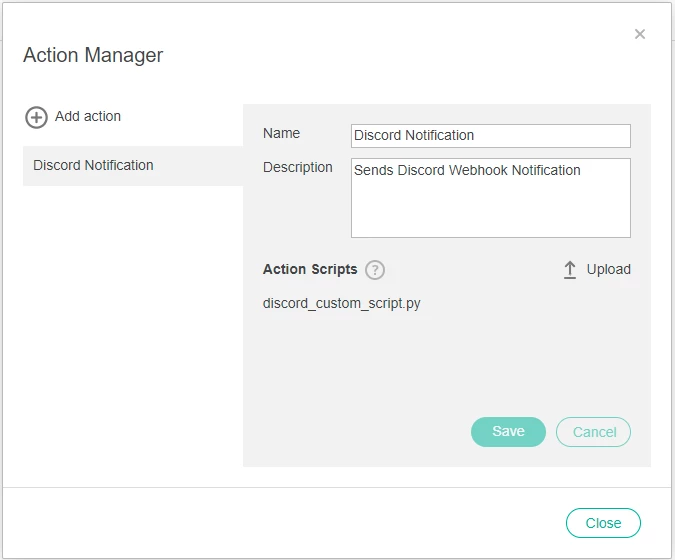Close the Action Manager dialog
The image size is (675, 560).
pos(603,523)
